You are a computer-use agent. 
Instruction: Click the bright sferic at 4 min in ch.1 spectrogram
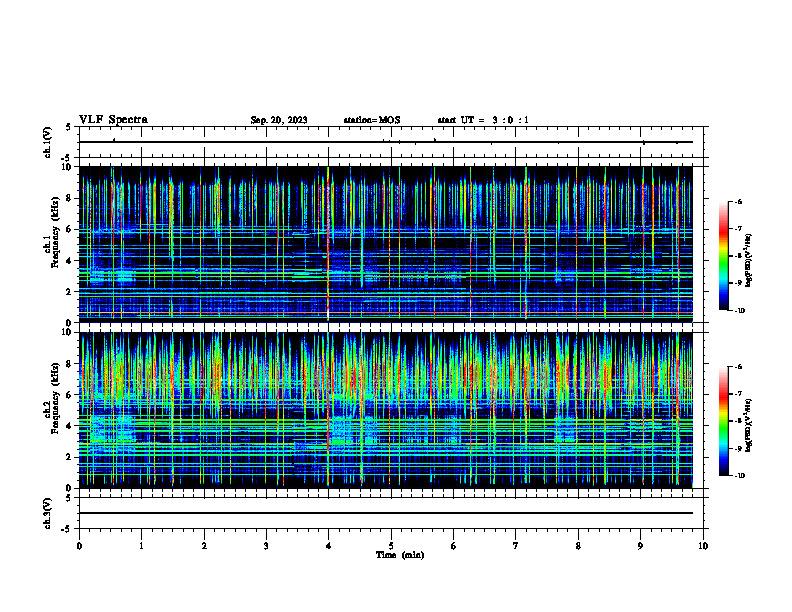pos(328,244)
